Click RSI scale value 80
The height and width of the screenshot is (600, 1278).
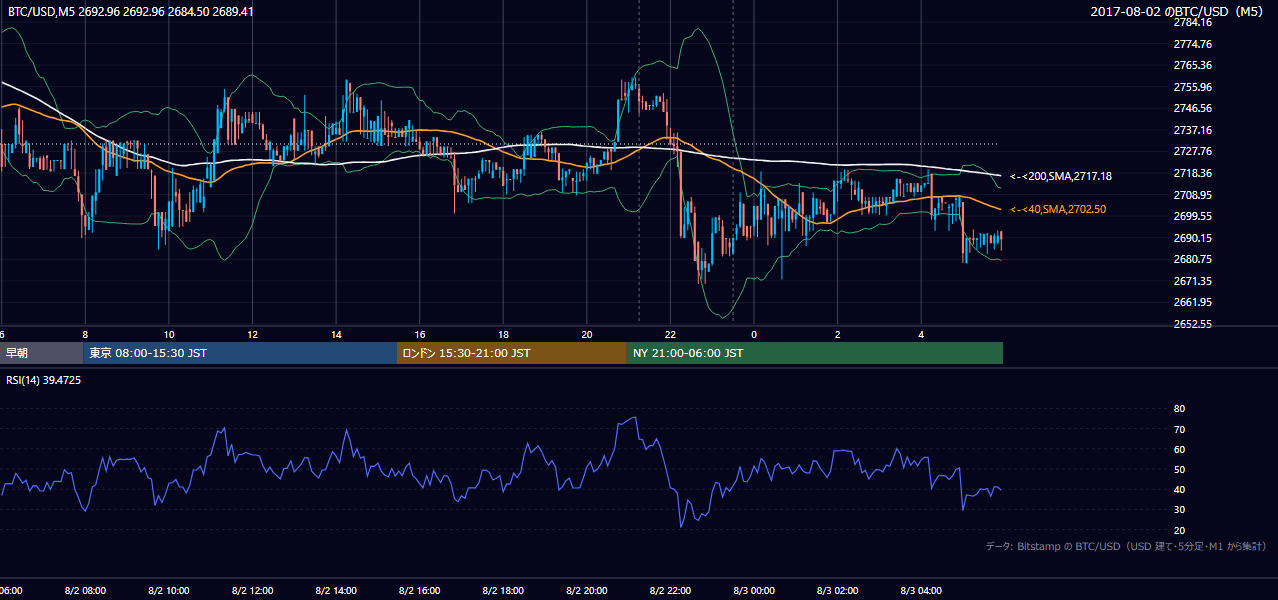click(x=1179, y=409)
